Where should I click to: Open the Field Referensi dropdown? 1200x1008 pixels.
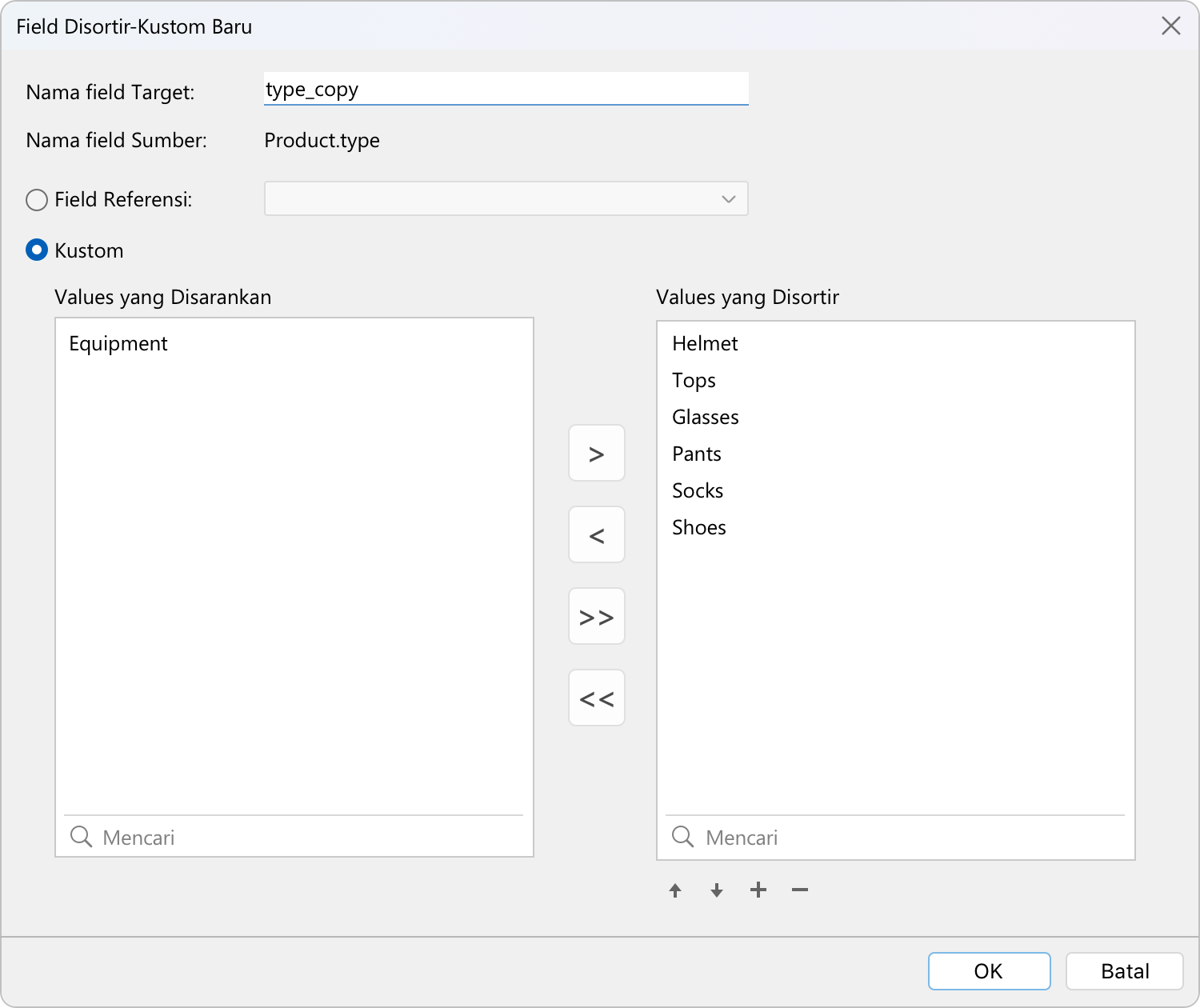click(506, 199)
